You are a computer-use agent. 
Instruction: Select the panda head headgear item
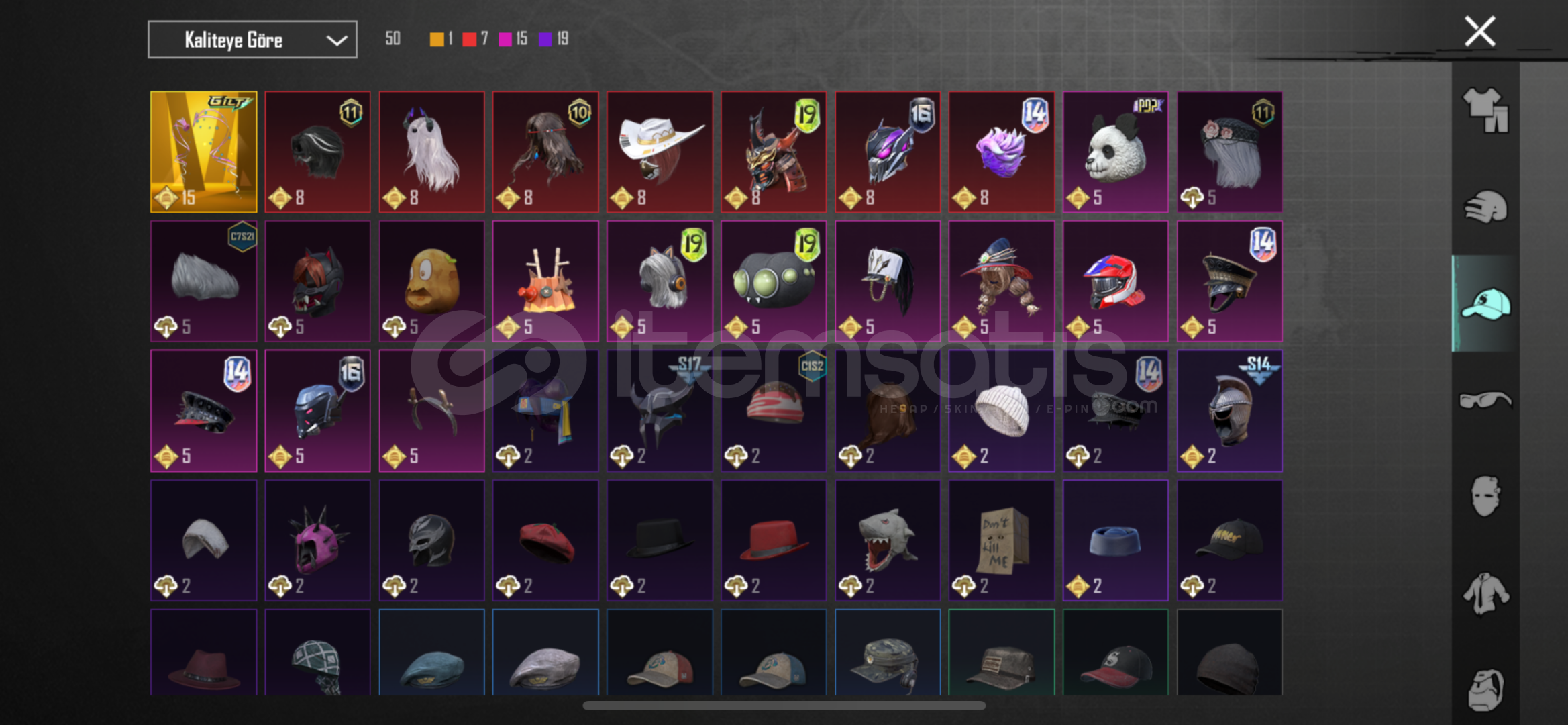1115,152
